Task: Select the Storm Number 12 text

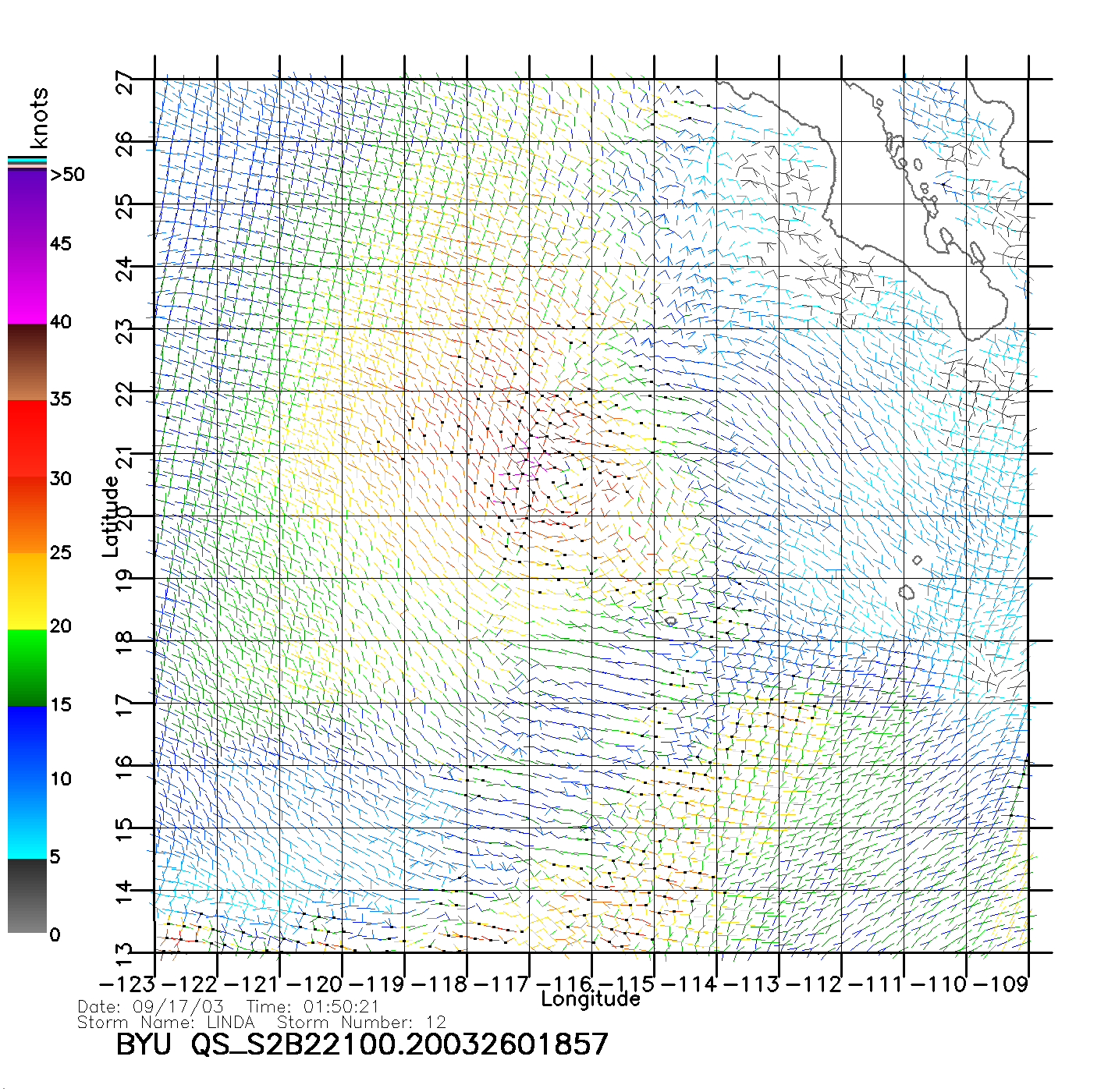Action: [x=361, y=1023]
